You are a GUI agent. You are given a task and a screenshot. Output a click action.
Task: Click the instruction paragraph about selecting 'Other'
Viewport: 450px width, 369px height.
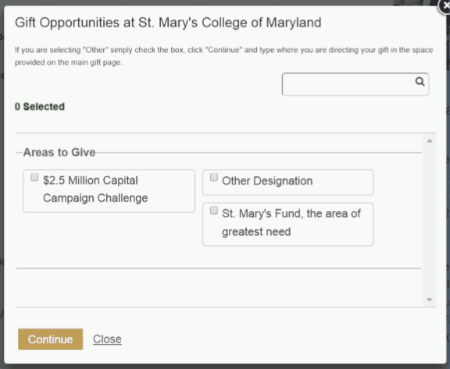(x=224, y=56)
